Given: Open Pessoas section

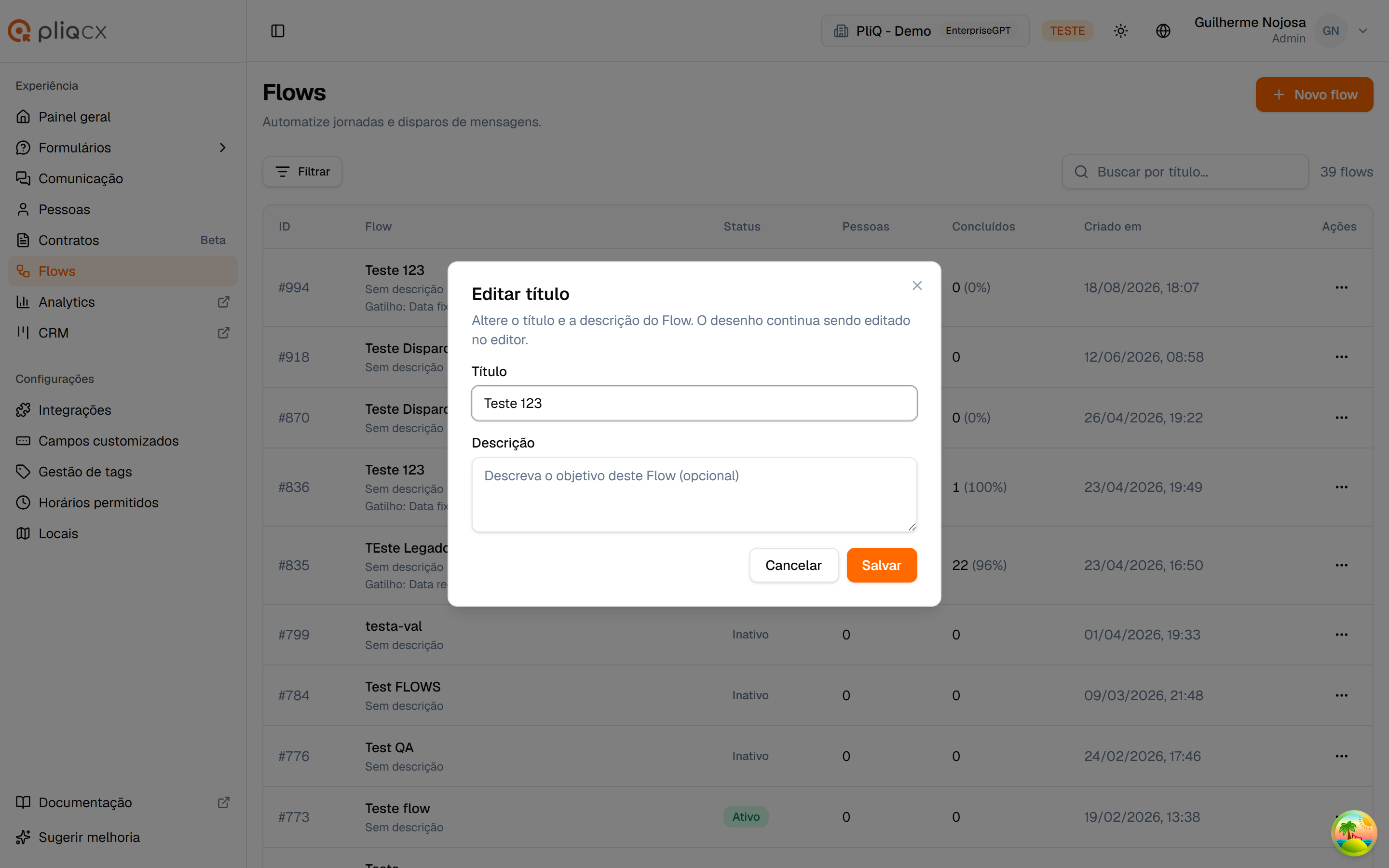Looking at the screenshot, I should click(x=123, y=210).
